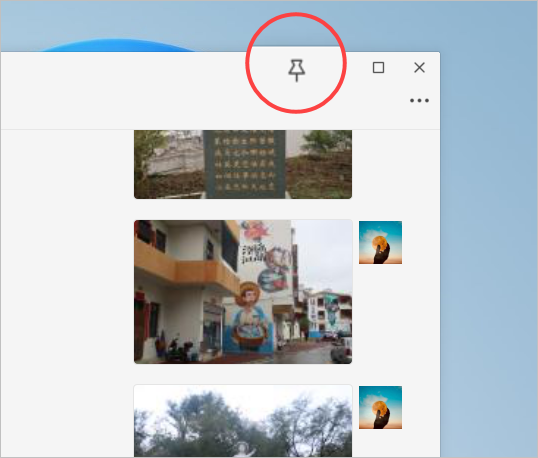Expand chat info via the ellipsis button
The width and height of the screenshot is (538, 458).
click(x=419, y=101)
